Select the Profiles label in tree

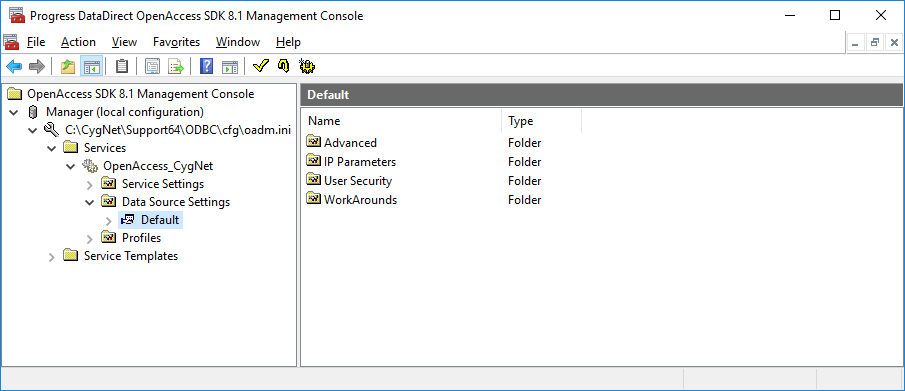[141, 237]
